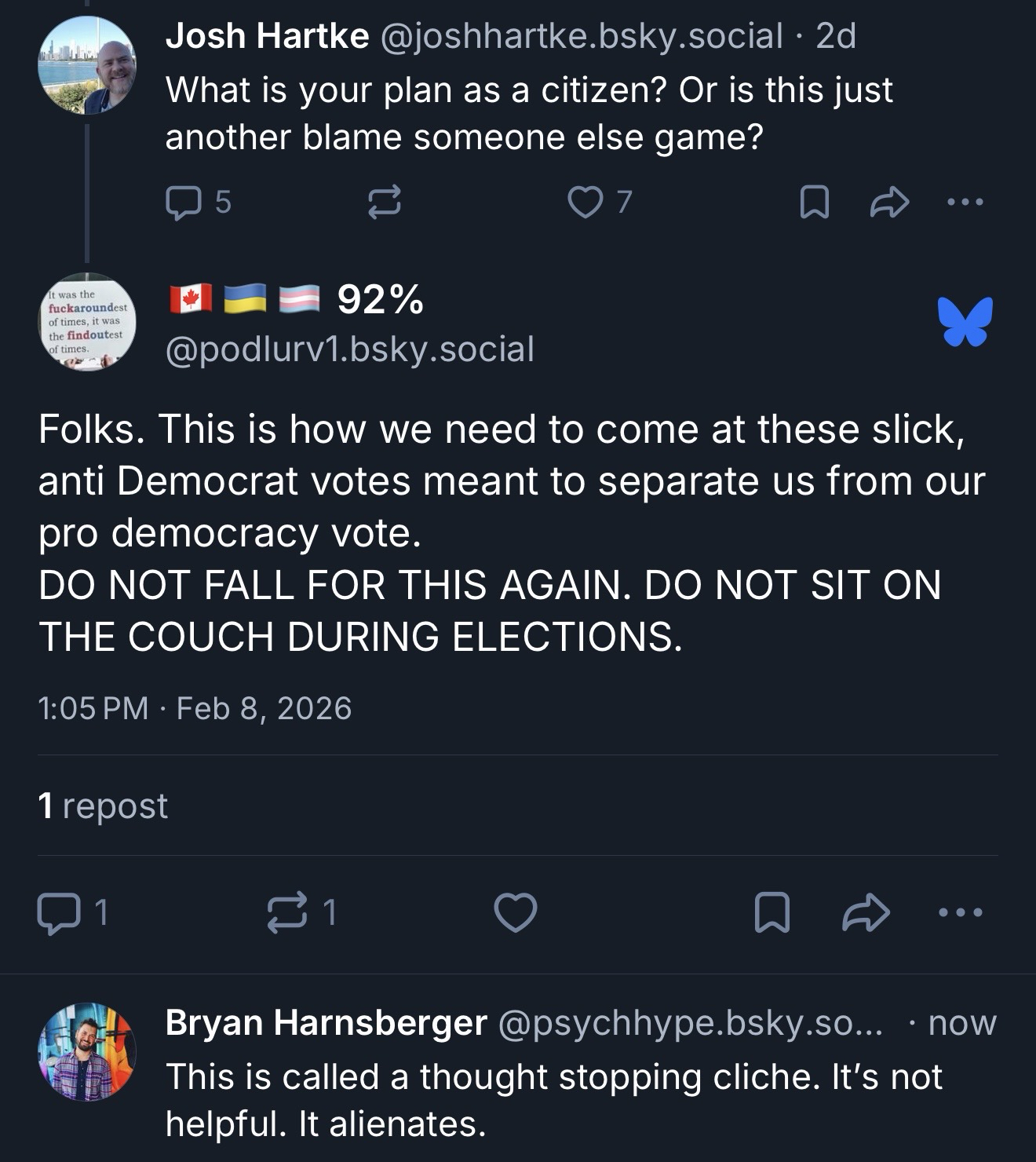Bookmark the main post by podlurv1
The image size is (1036, 1162).
(x=772, y=912)
